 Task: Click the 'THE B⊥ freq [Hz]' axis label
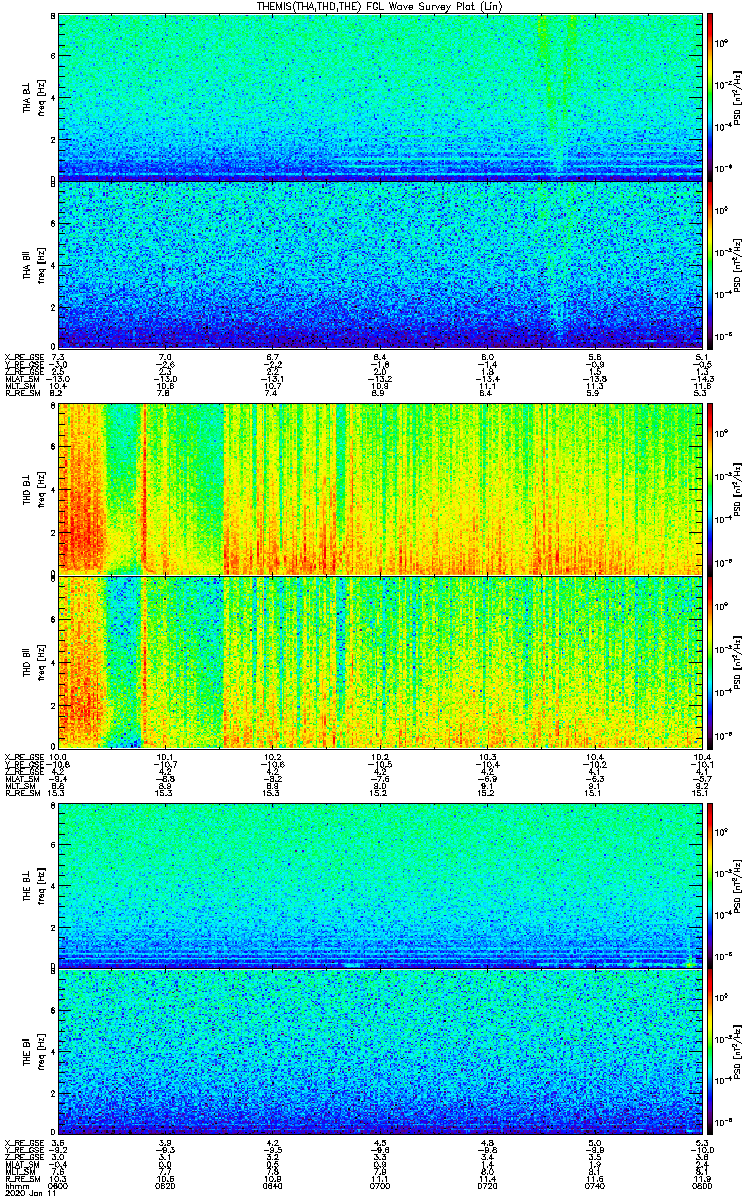33,885
